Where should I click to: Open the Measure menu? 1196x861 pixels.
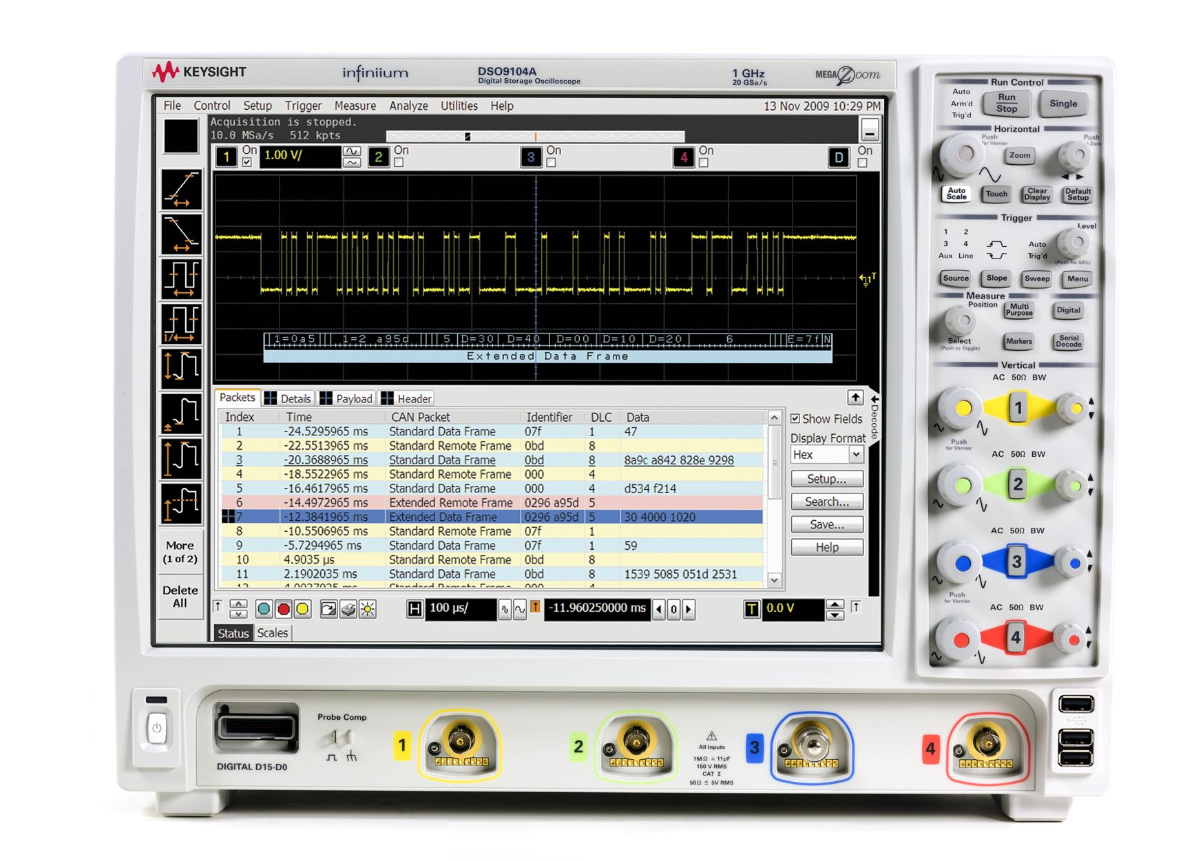[355, 106]
